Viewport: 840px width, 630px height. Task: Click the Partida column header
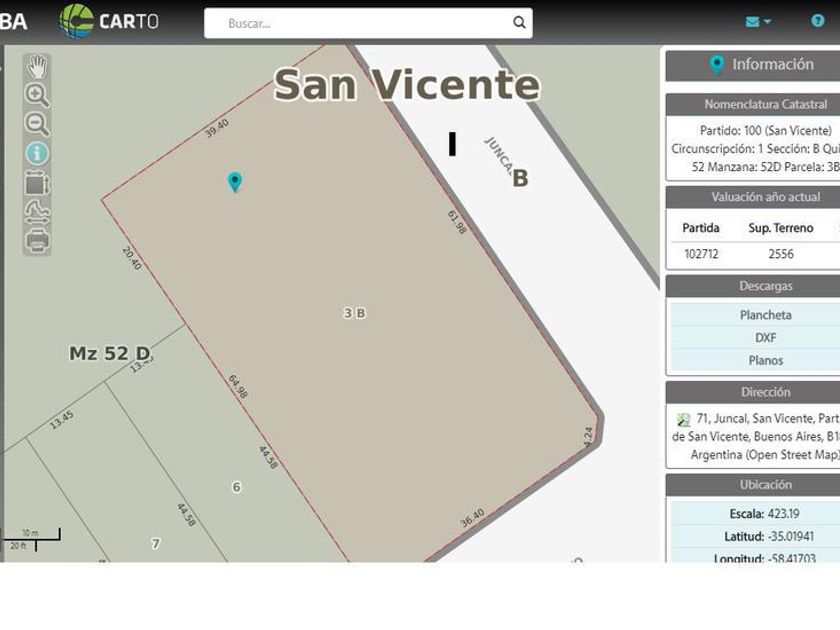click(701, 228)
